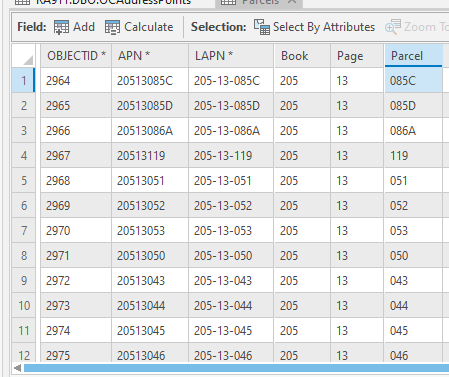Click the Zoom To selection icon
The width and height of the screenshot is (449, 377).
(x=393, y=27)
